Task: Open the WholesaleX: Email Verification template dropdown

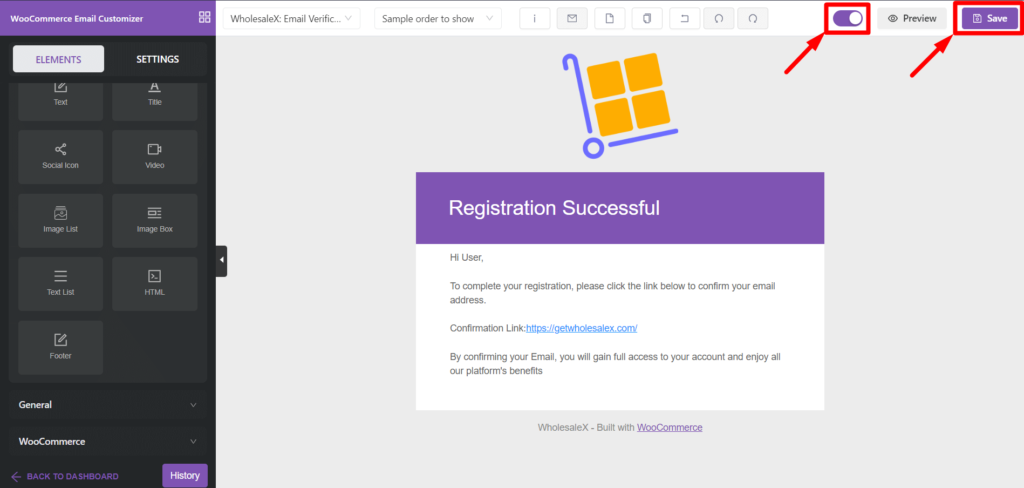Action: pyautogui.click(x=291, y=19)
